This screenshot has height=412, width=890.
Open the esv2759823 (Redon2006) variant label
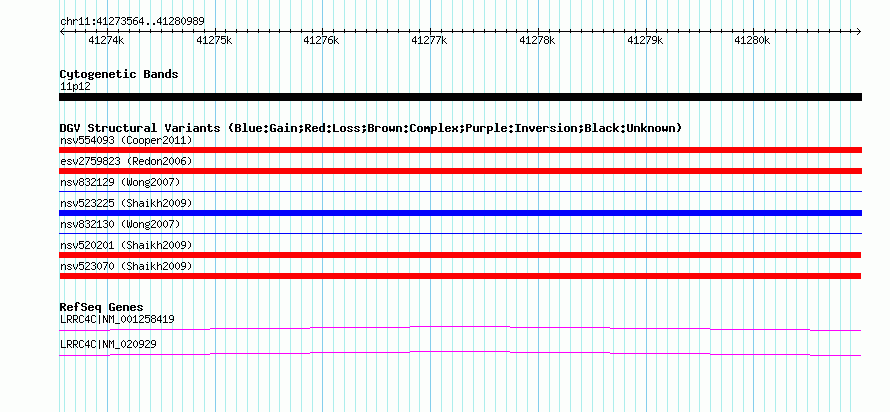pos(126,161)
